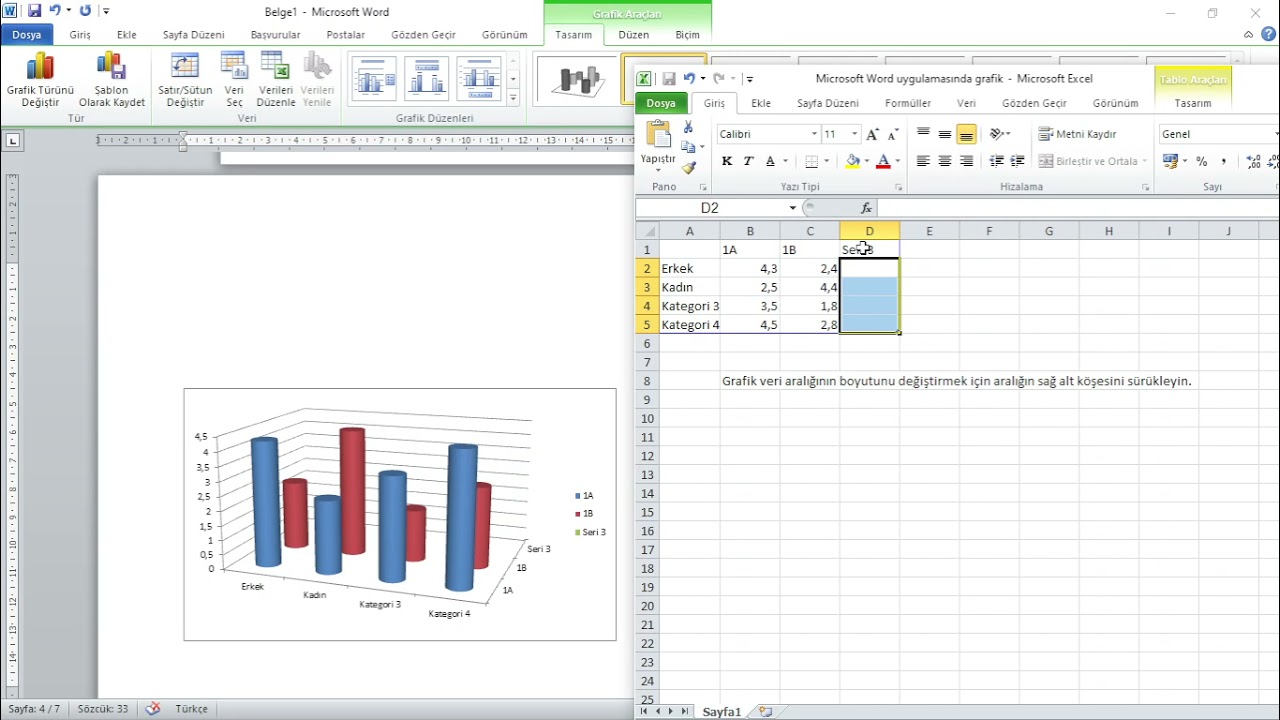Click the cut scissors icon in Excel Pano group
The height and width of the screenshot is (720, 1280).
[x=688, y=127]
